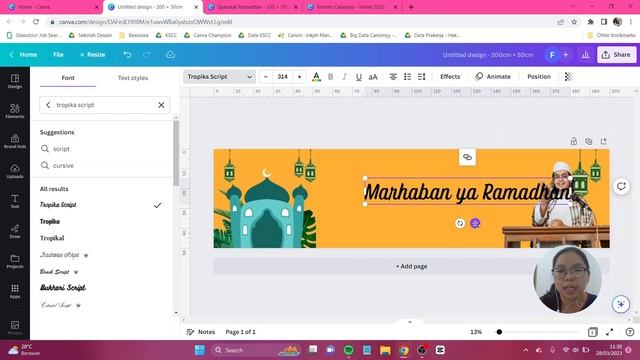Change text alignment
The height and width of the screenshot is (360, 640).
[x=393, y=77]
